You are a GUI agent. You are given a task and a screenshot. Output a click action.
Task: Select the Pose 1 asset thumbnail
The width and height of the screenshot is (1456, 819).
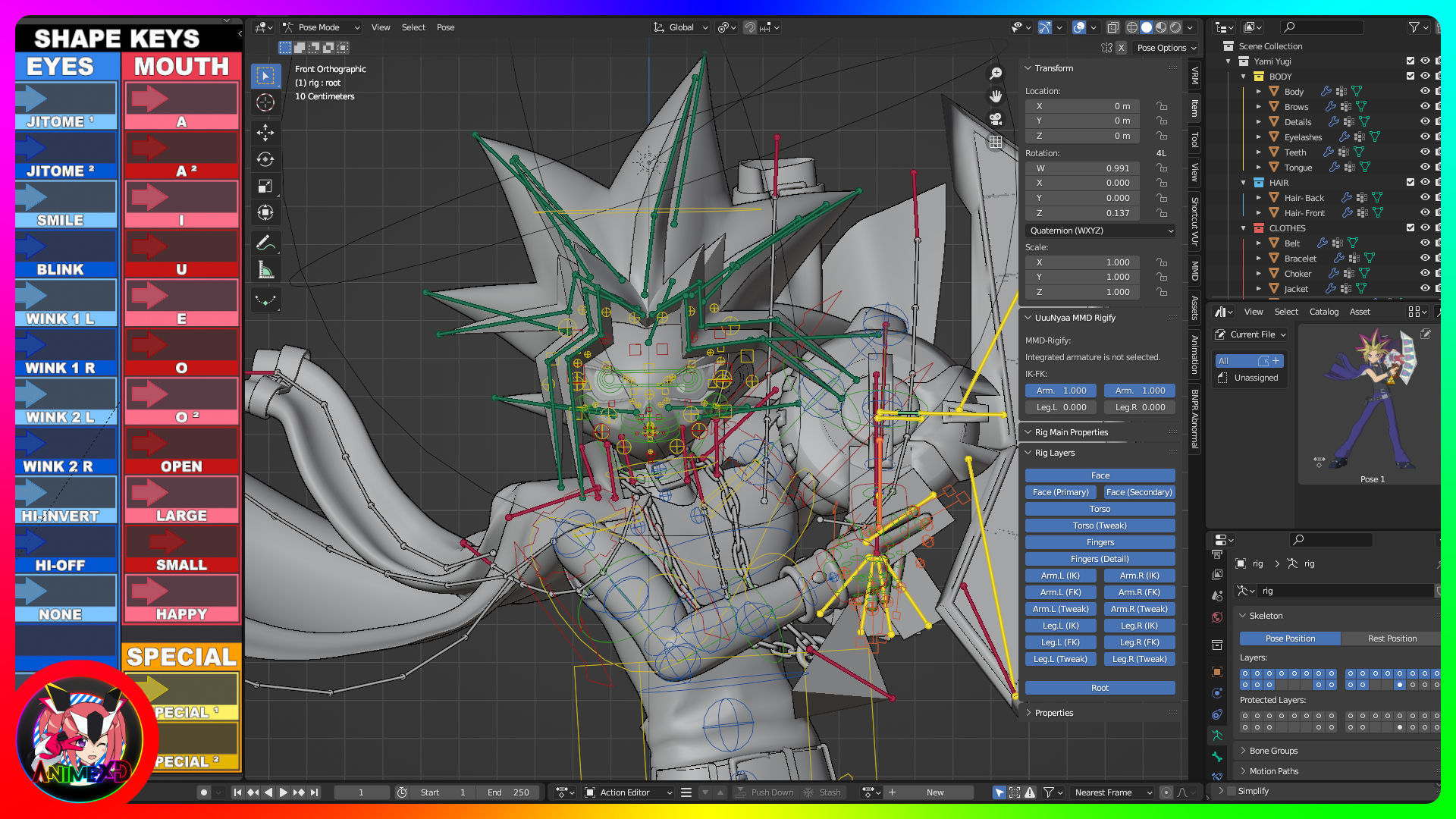tap(1373, 402)
